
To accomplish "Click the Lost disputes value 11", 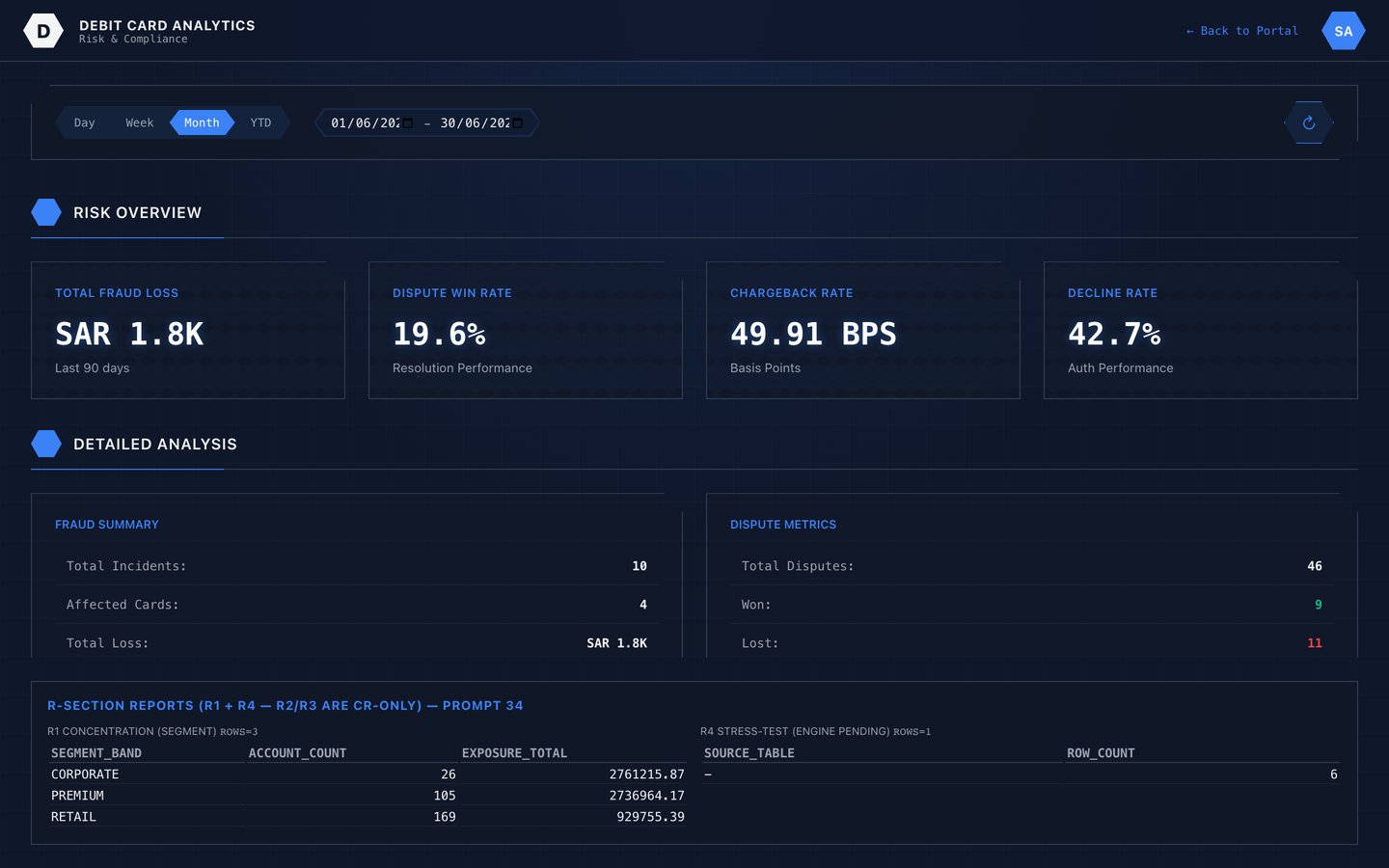I will point(1315,643).
